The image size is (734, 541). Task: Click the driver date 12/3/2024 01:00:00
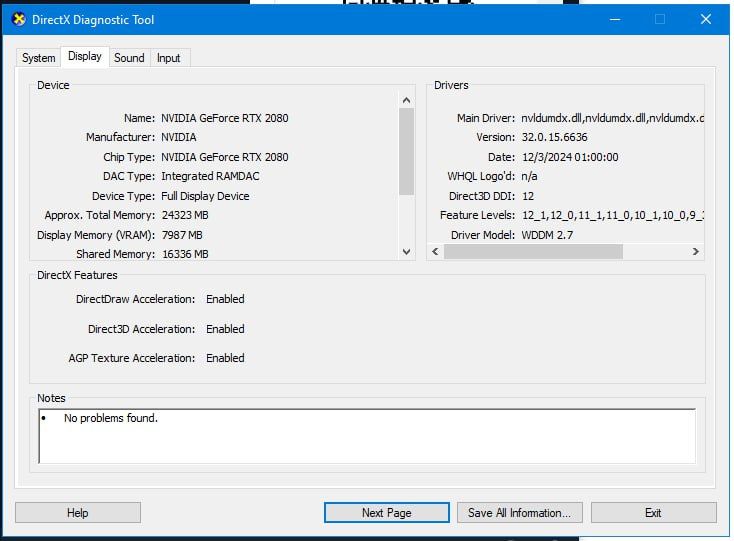570,157
